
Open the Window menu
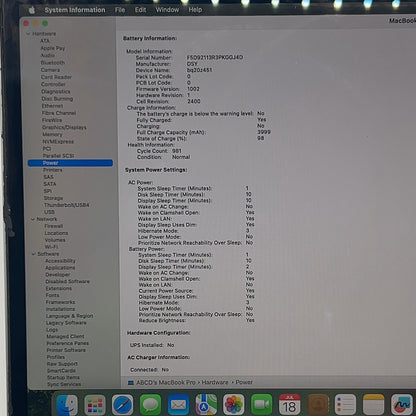(167, 10)
